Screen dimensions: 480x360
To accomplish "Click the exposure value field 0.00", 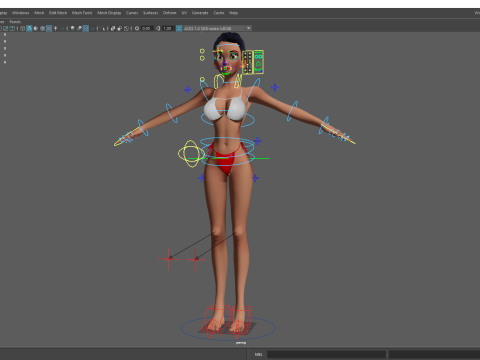I will pyautogui.click(x=147, y=28).
